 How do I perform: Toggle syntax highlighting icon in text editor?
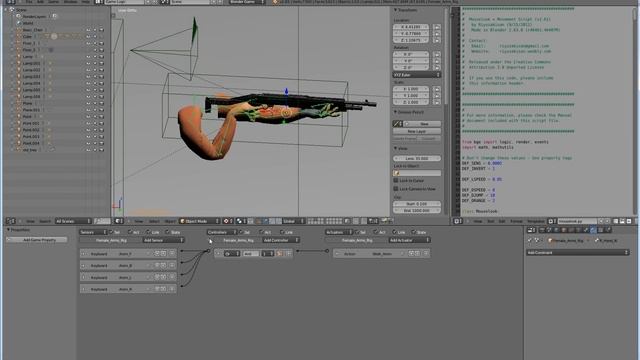pos(629,221)
